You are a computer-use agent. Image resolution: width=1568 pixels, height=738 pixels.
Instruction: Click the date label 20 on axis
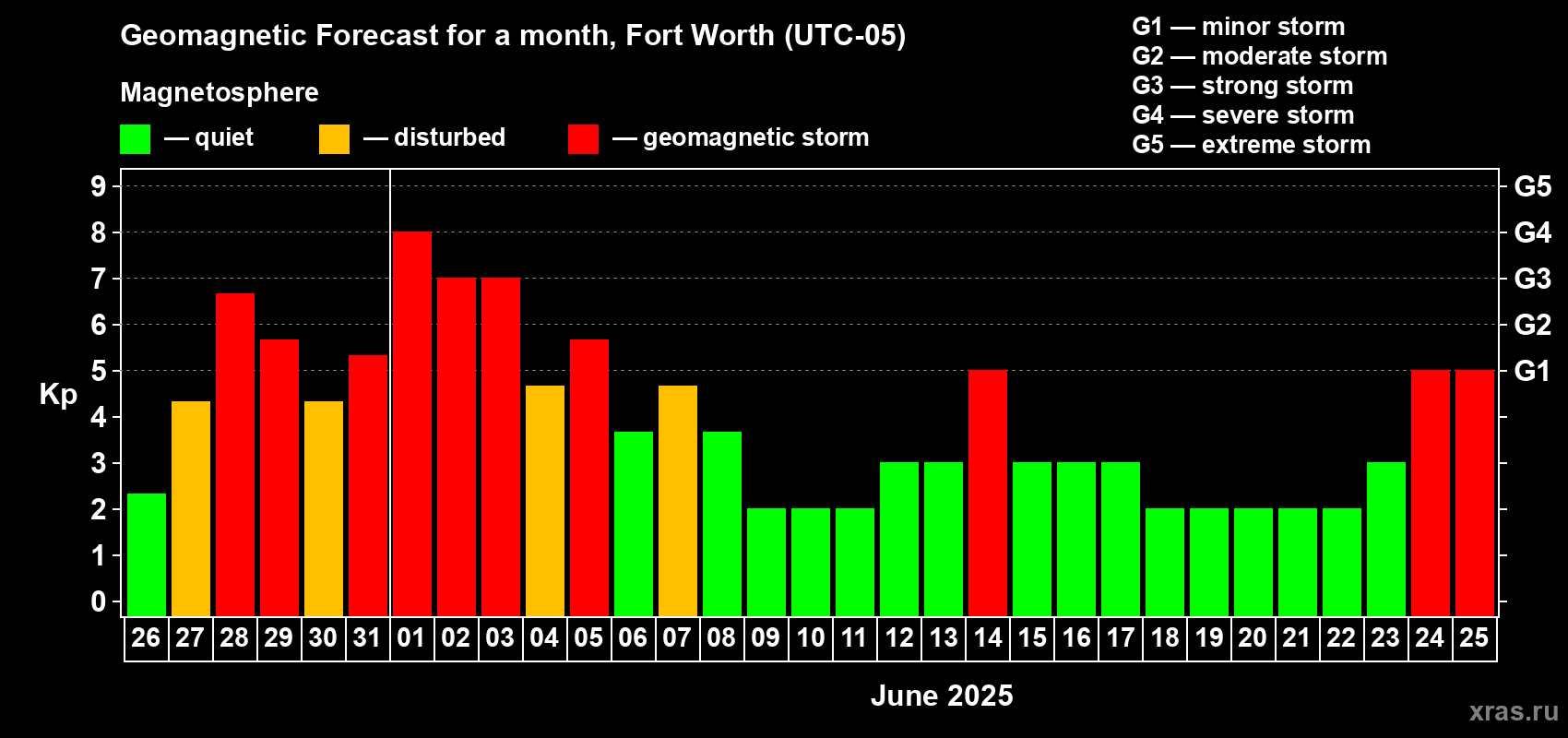pyautogui.click(x=1253, y=637)
